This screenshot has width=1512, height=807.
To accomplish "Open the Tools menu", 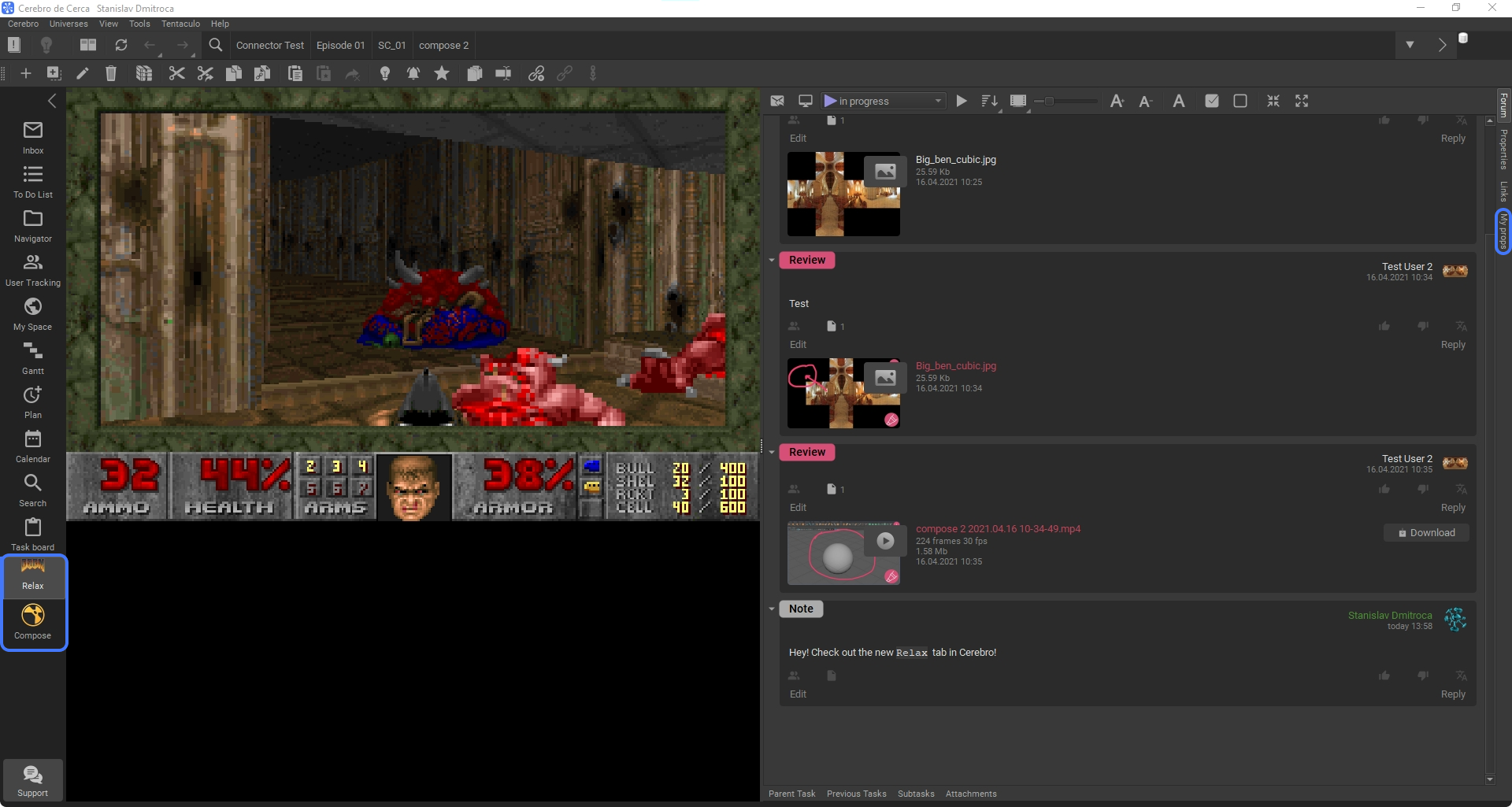I will [139, 24].
